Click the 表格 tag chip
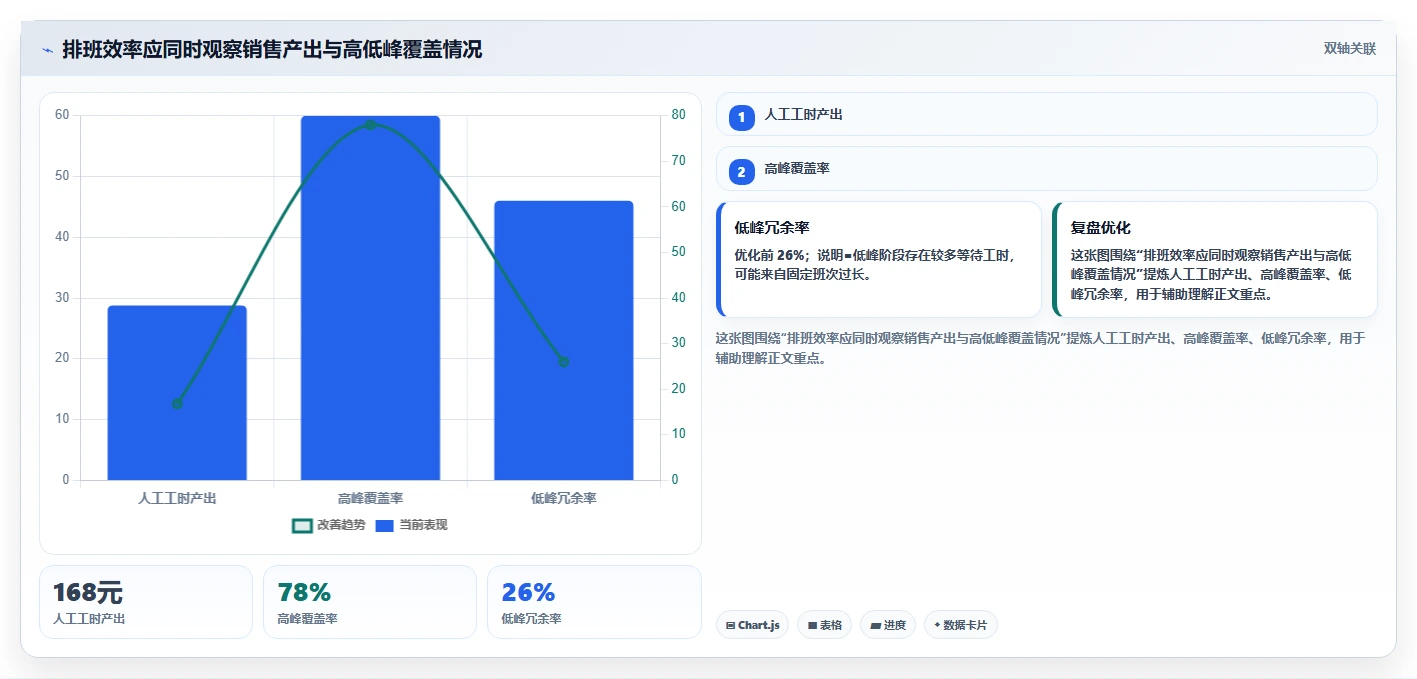Image resolution: width=1417 pixels, height=679 pixels. pos(825,625)
